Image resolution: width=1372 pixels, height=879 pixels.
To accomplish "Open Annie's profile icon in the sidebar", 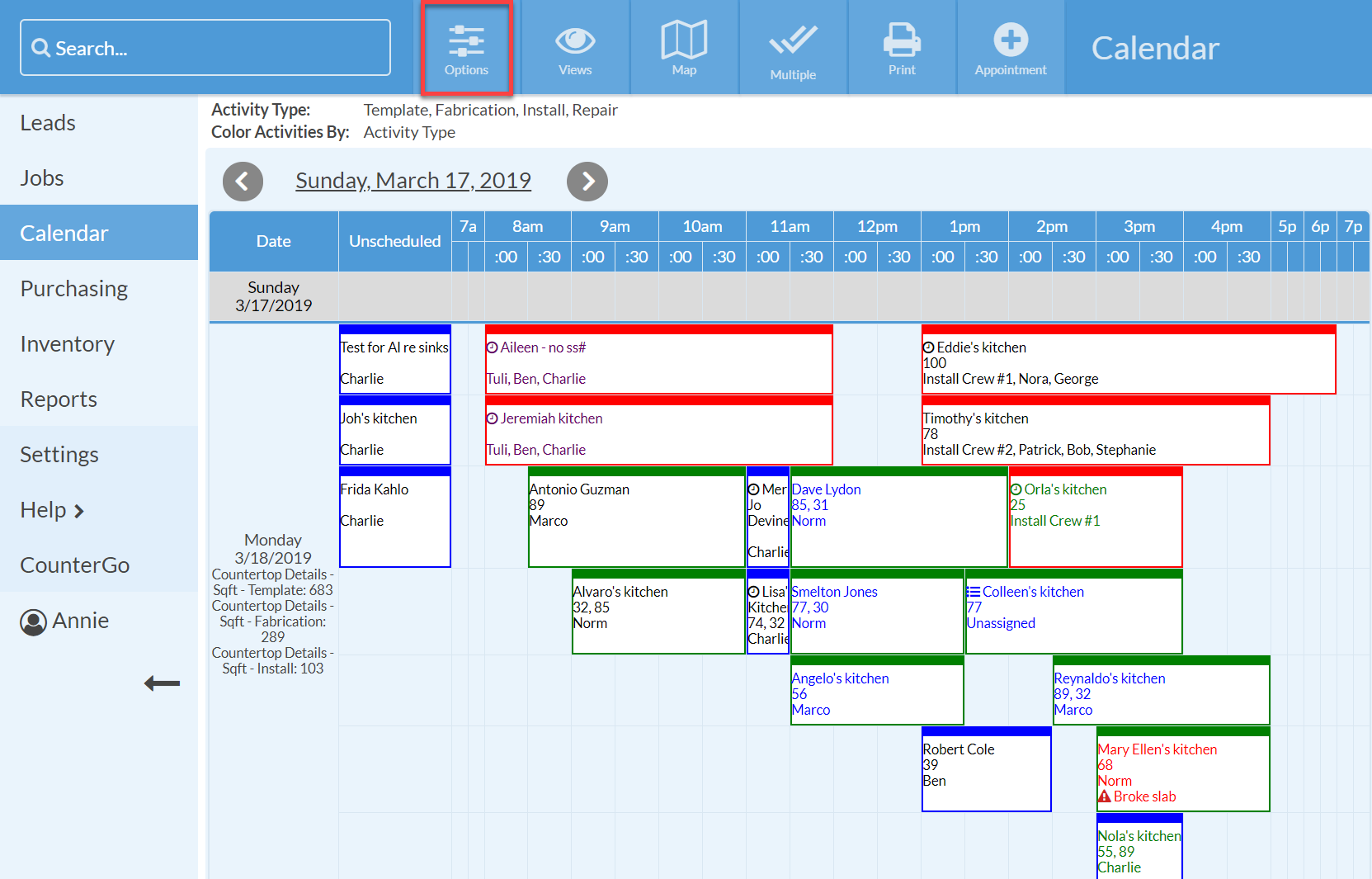I will pyautogui.click(x=33, y=621).
